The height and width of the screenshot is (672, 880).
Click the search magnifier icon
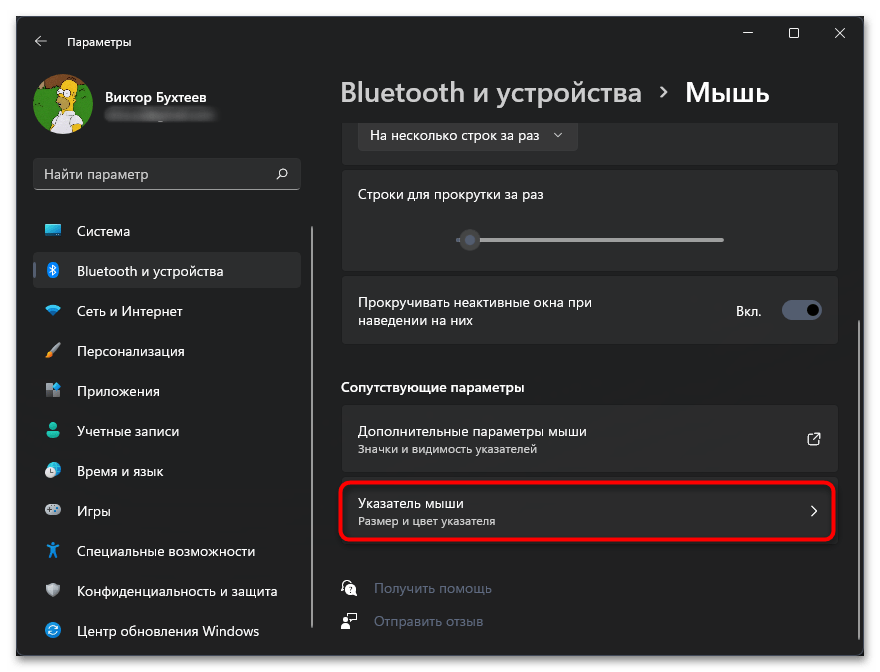click(x=282, y=174)
